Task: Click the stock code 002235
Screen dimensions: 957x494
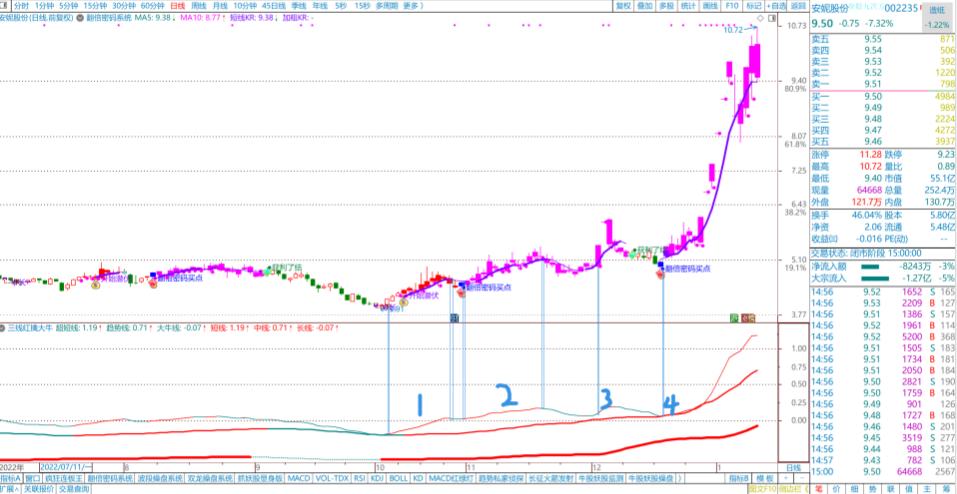Action: tap(901, 9)
